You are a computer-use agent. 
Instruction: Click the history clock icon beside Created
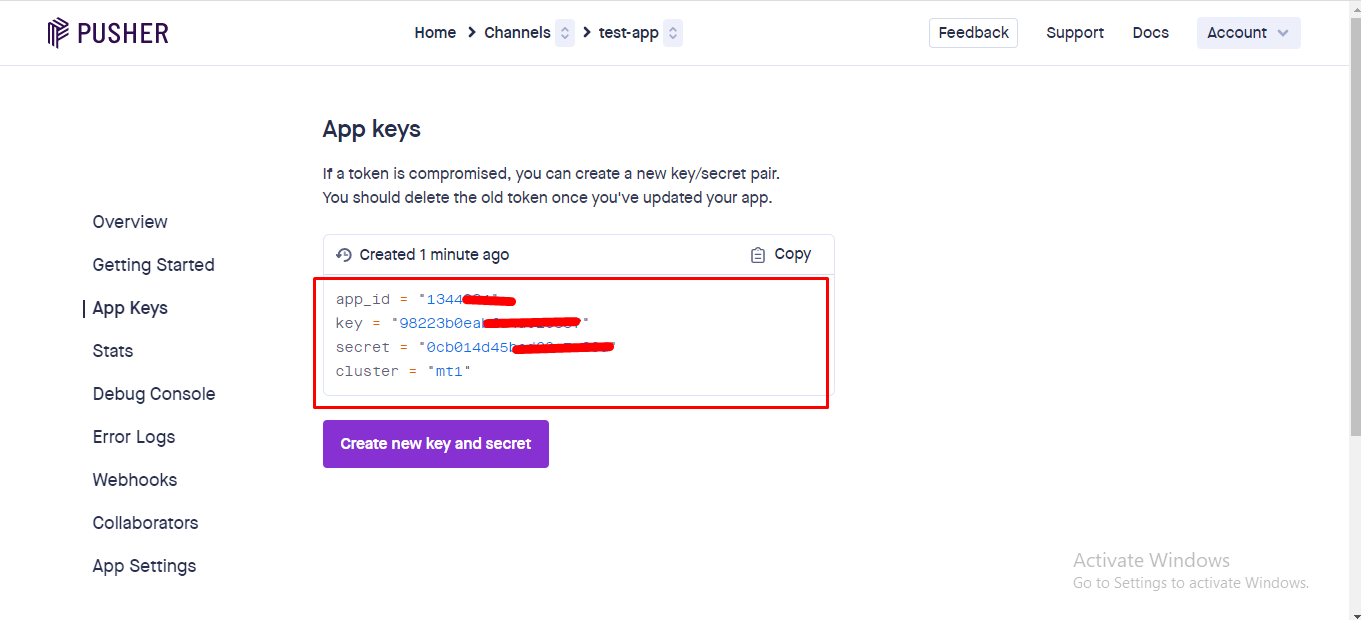coord(344,255)
